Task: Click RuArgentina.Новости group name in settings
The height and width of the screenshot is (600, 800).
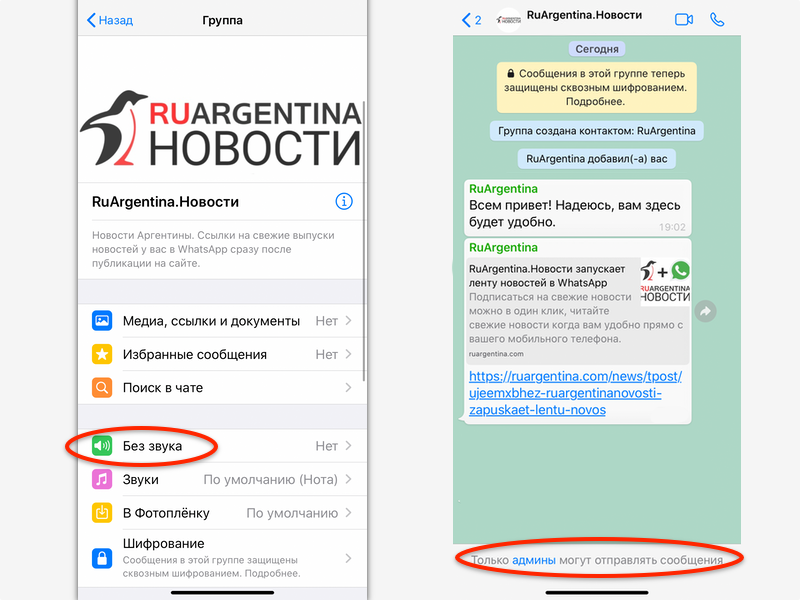Action: pos(165,202)
